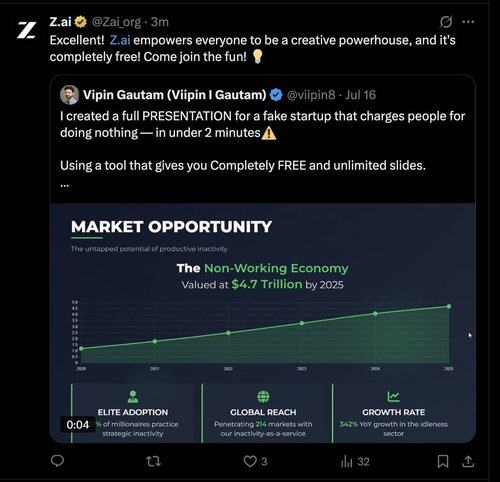The image size is (500, 482).
Task: Expand the quoted tweet's truncated text ellipsis
Action: pyautogui.click(x=65, y=185)
